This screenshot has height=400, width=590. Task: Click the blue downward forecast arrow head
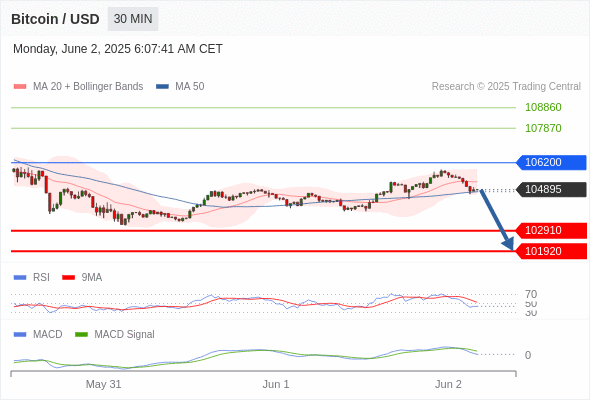point(508,243)
